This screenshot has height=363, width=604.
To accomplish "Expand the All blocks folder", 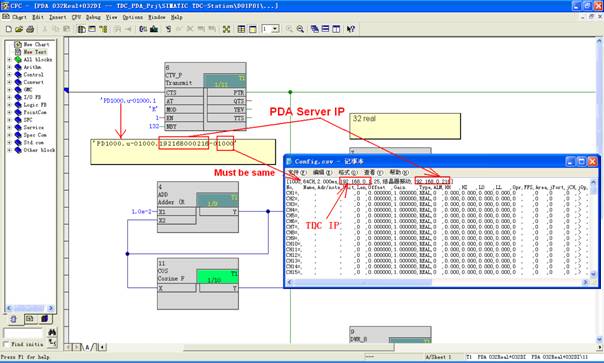I will tap(9, 60).
